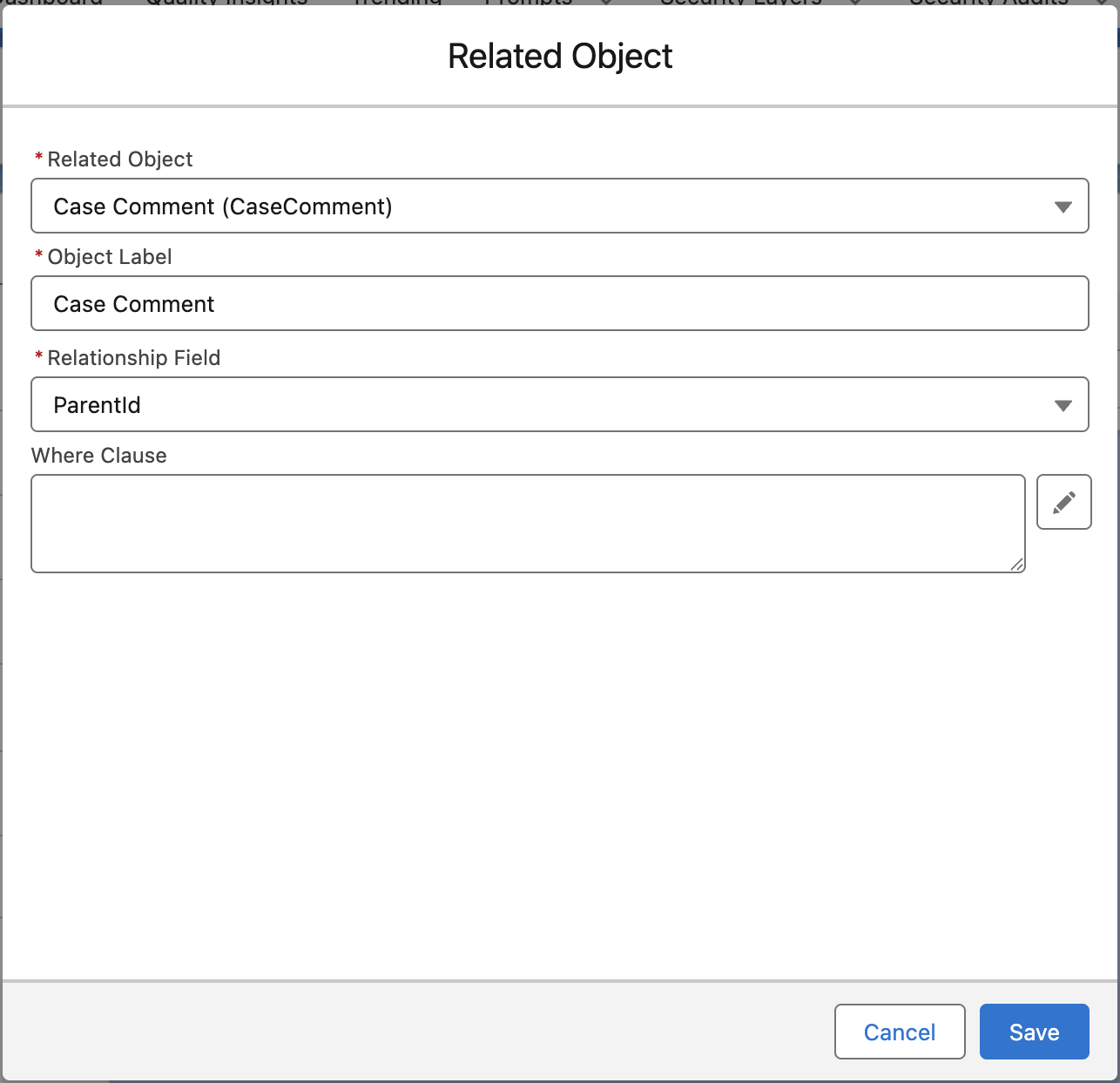Click the 'Related Object' dialog heading
This screenshot has height=1083, width=1120.
tap(560, 57)
